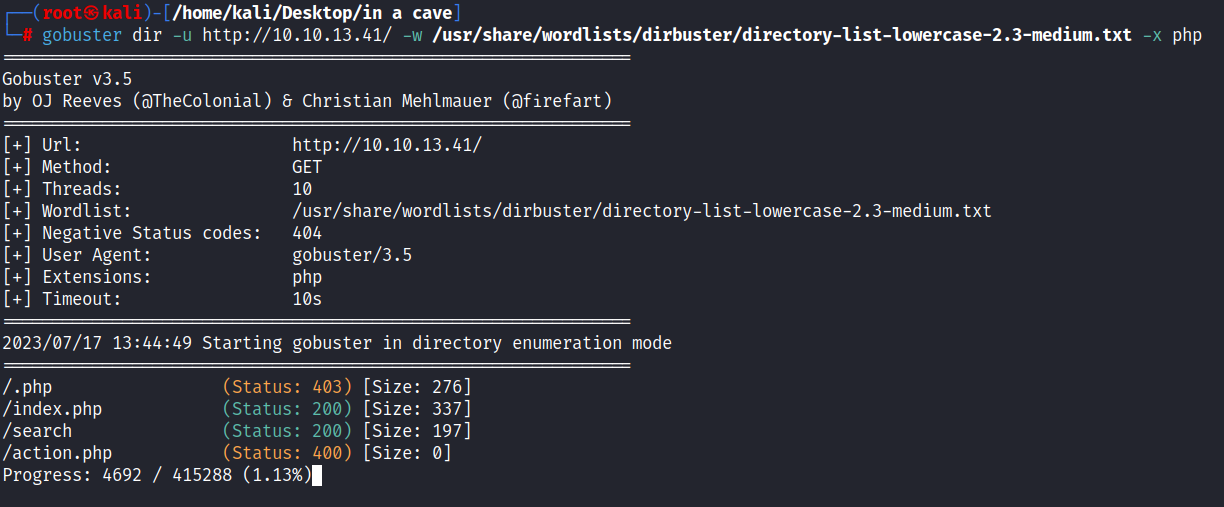This screenshot has width=1224, height=507.
Task: Click the Wordlist setting path value
Action: coord(642,211)
